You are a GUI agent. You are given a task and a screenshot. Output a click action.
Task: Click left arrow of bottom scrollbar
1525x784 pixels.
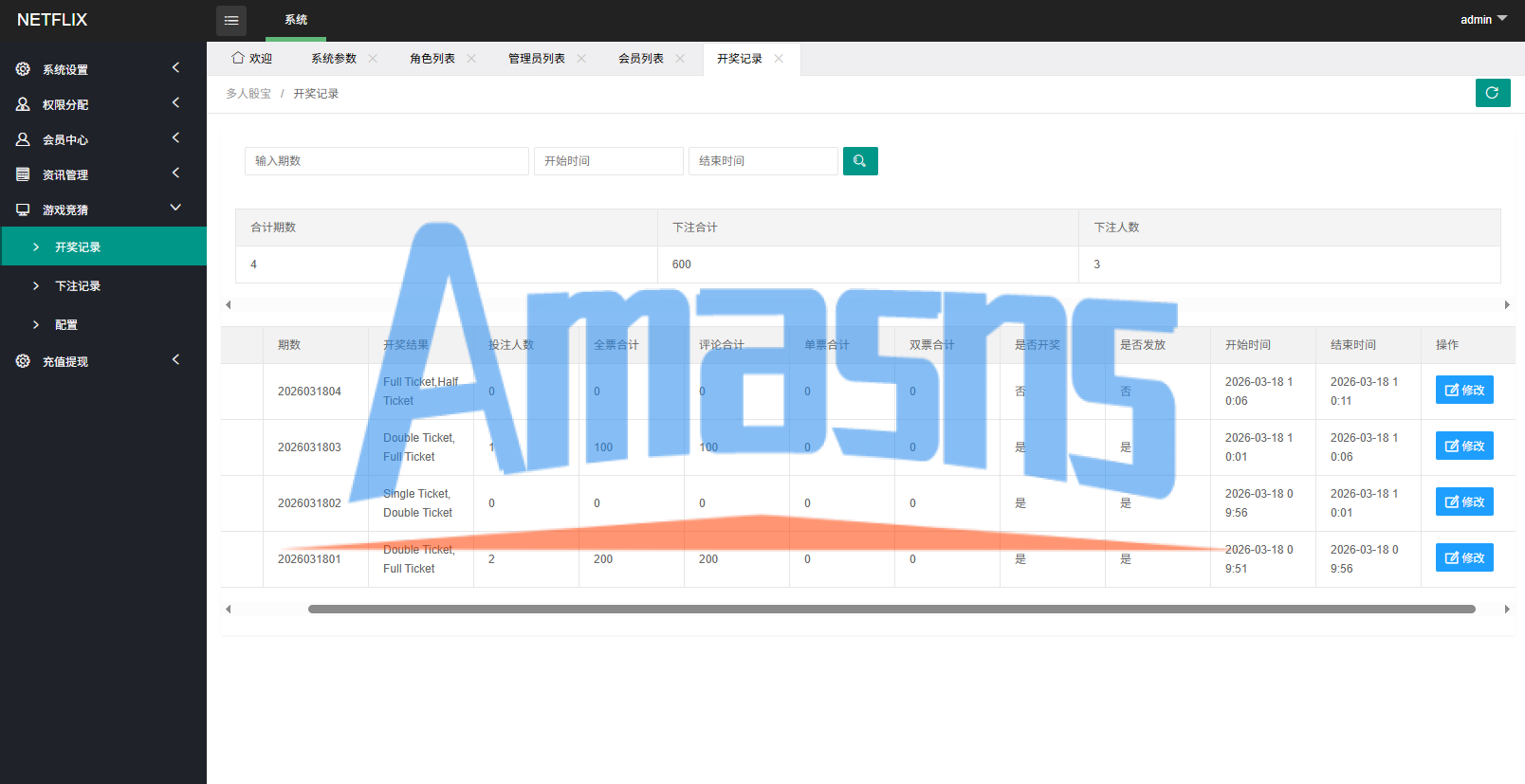coord(228,610)
